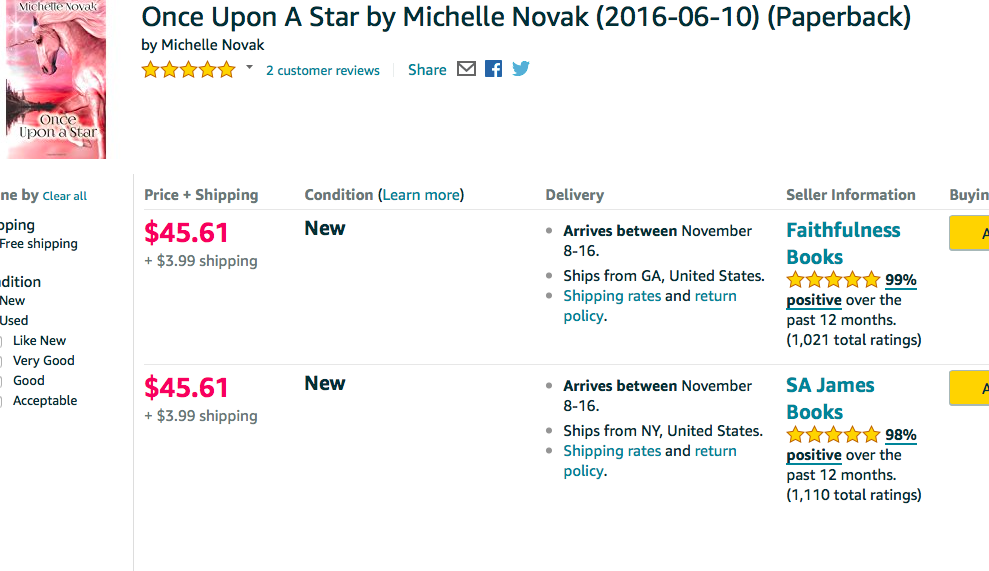Click the yellow buy button for Faithfulness Books
Viewport: 989px width, 571px height.
pyautogui.click(x=969, y=233)
